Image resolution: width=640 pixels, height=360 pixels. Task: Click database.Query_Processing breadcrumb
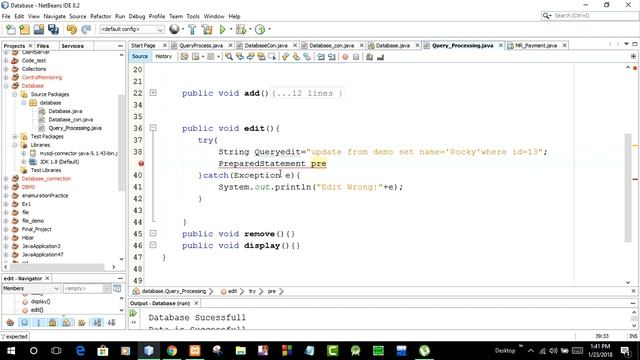[173, 291]
